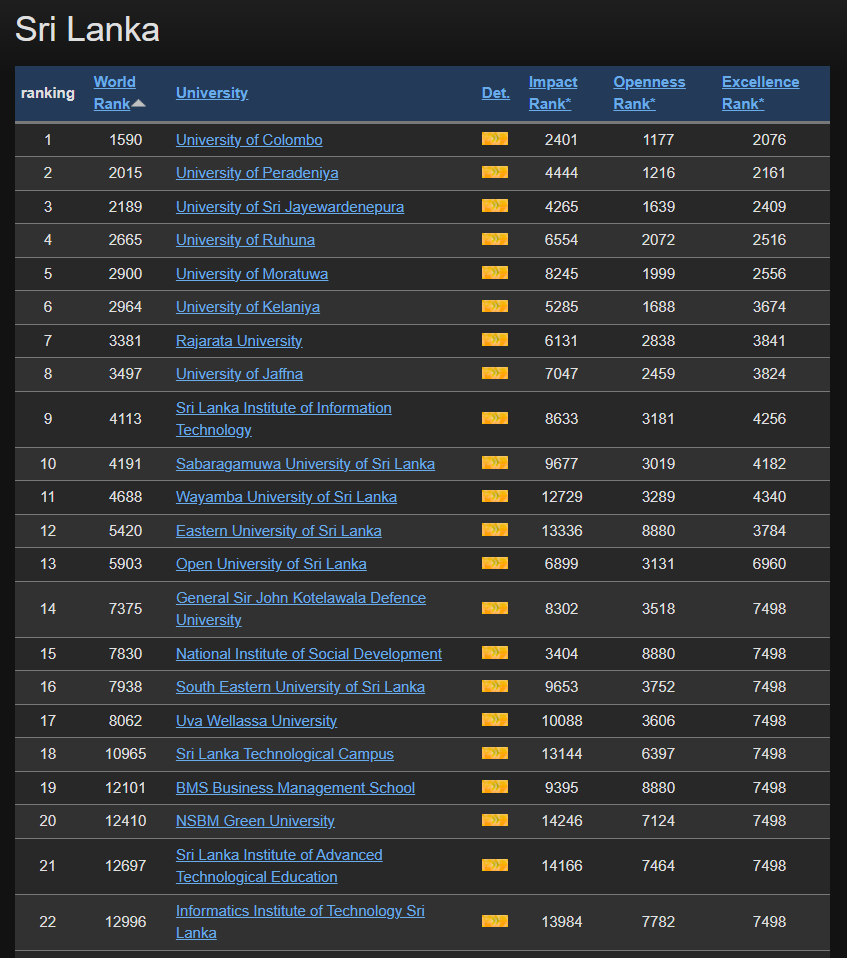Select Impact Rank value 12729

(x=562, y=497)
